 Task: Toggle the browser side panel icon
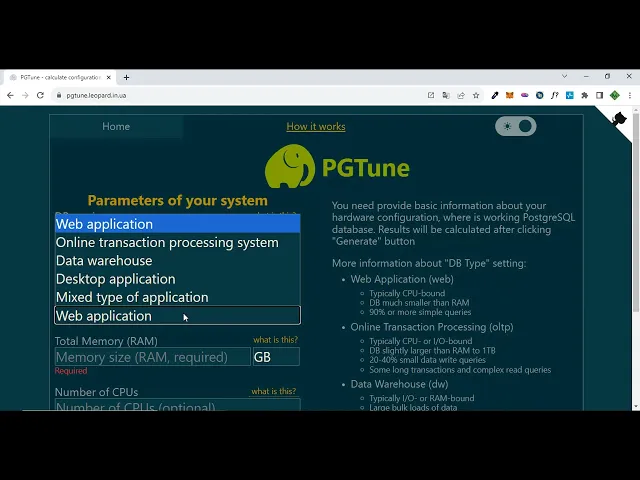coord(599,95)
